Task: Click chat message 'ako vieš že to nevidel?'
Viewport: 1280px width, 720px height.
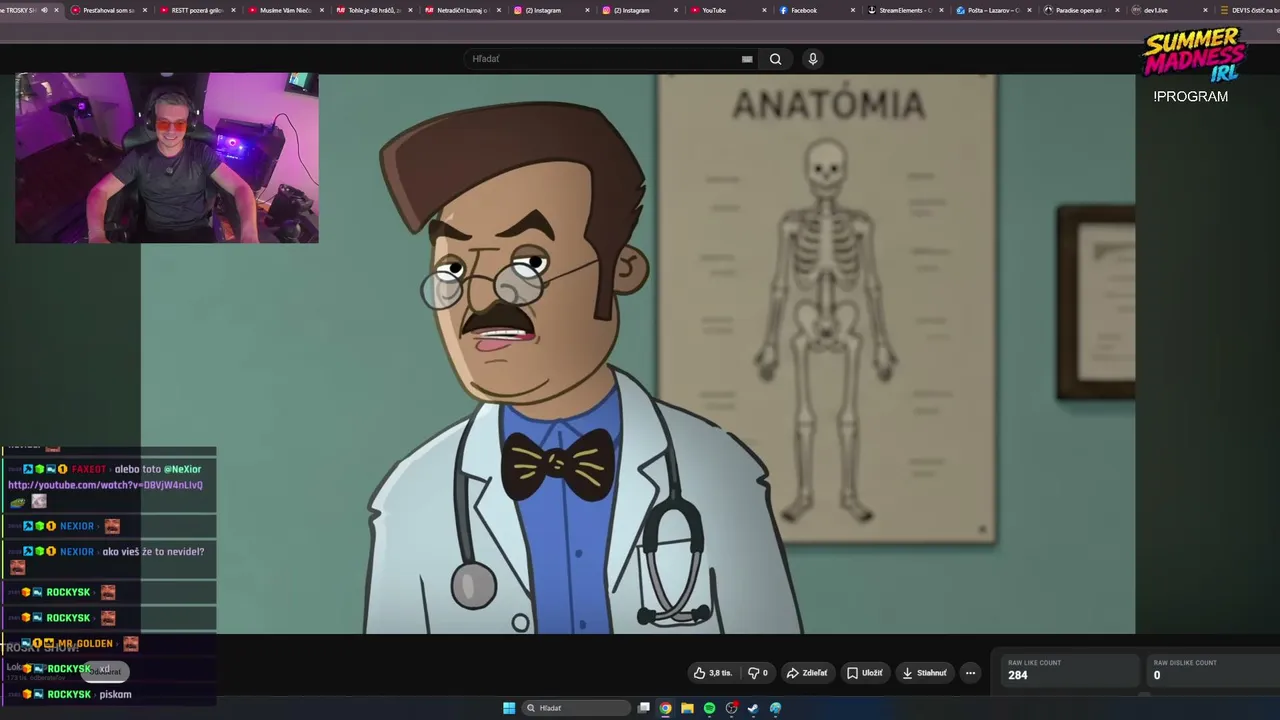Action: pyautogui.click(x=153, y=552)
